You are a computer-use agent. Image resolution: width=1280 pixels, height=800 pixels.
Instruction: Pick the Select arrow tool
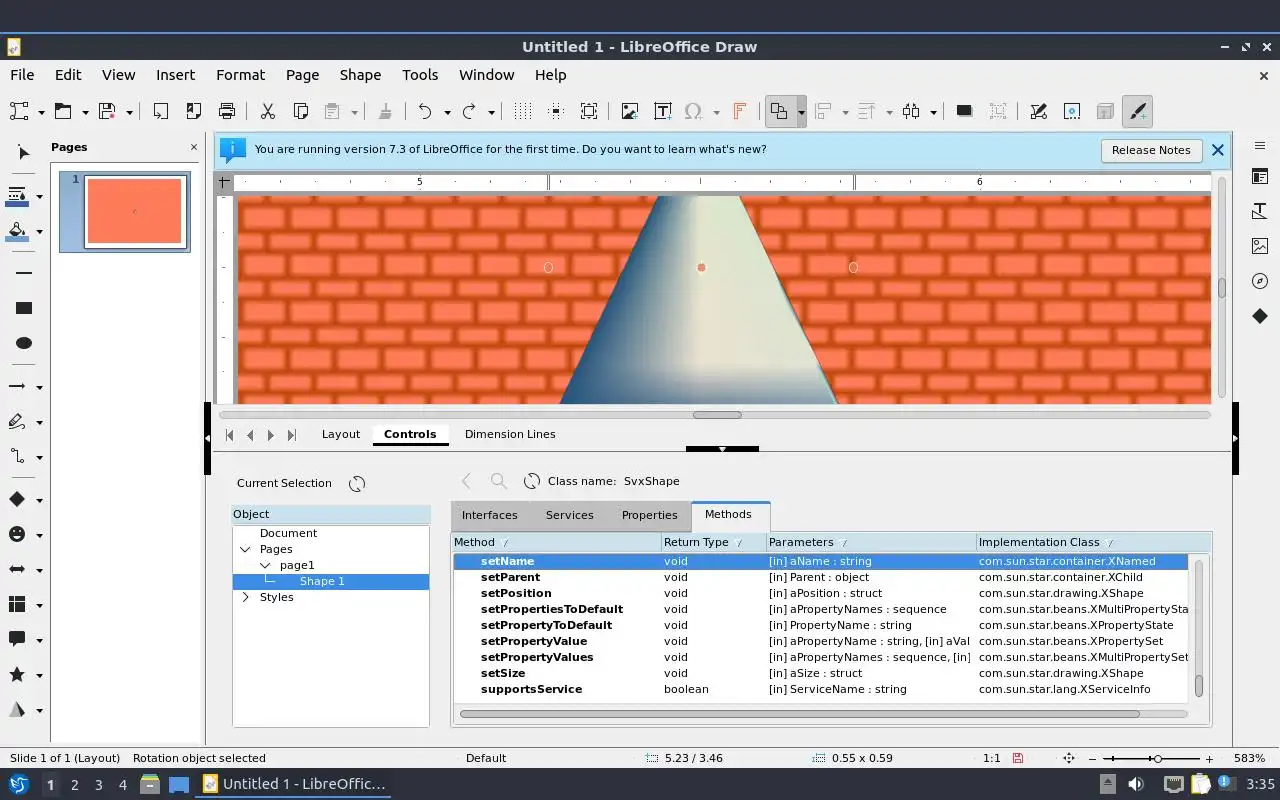pyautogui.click(x=24, y=152)
